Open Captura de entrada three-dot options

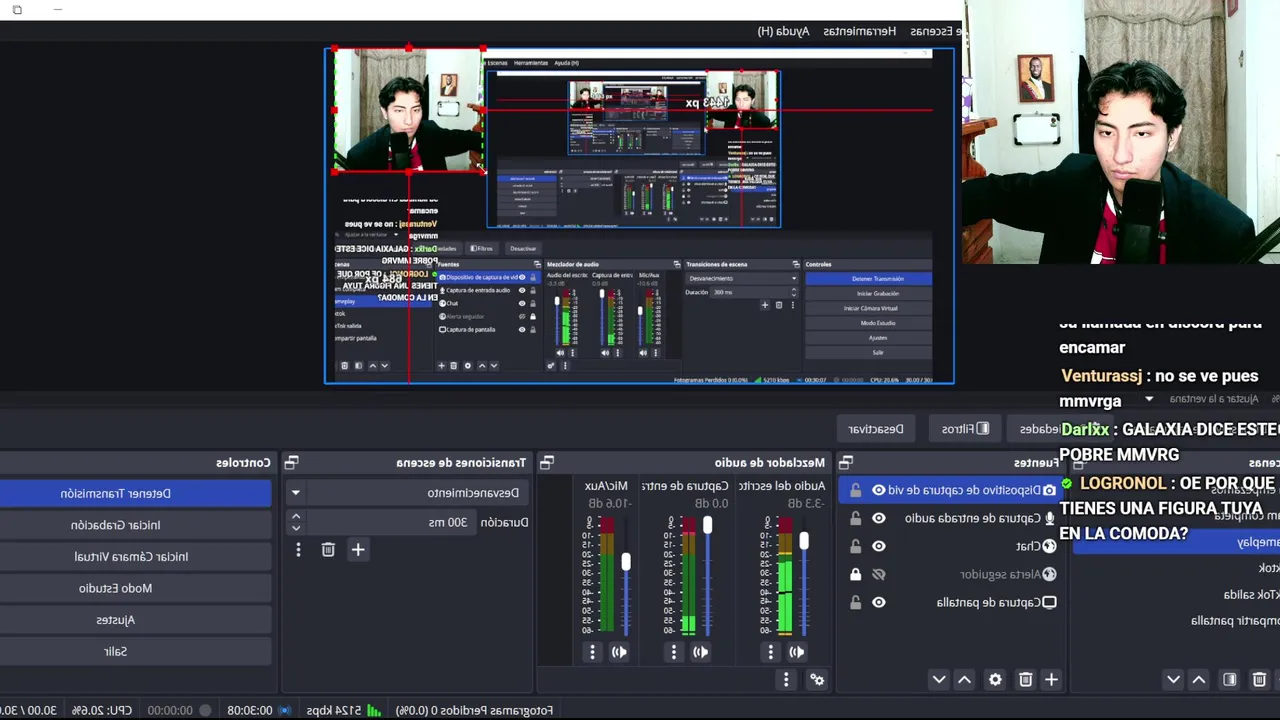[x=673, y=652]
